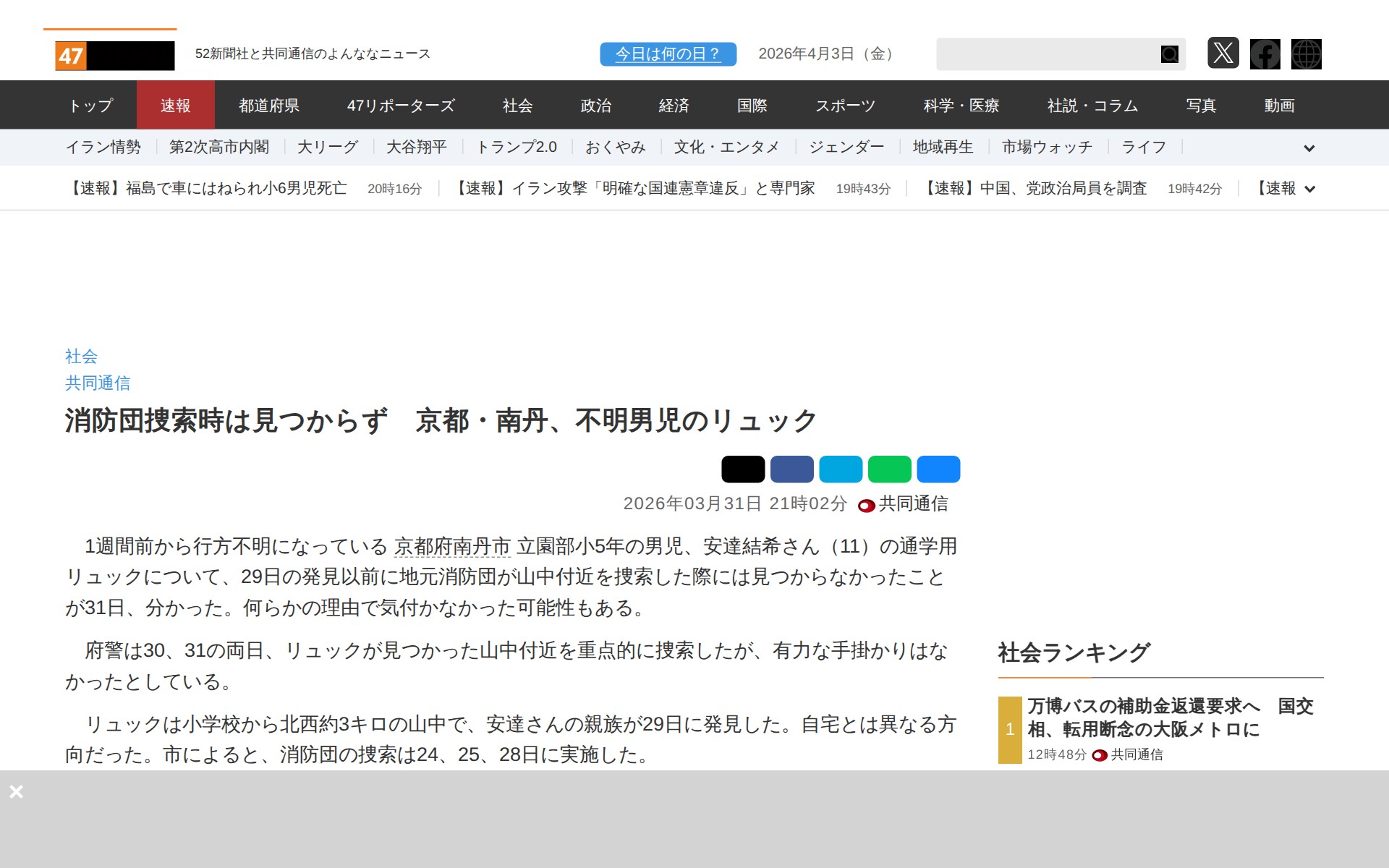Share article via green LINE button

coord(889,469)
